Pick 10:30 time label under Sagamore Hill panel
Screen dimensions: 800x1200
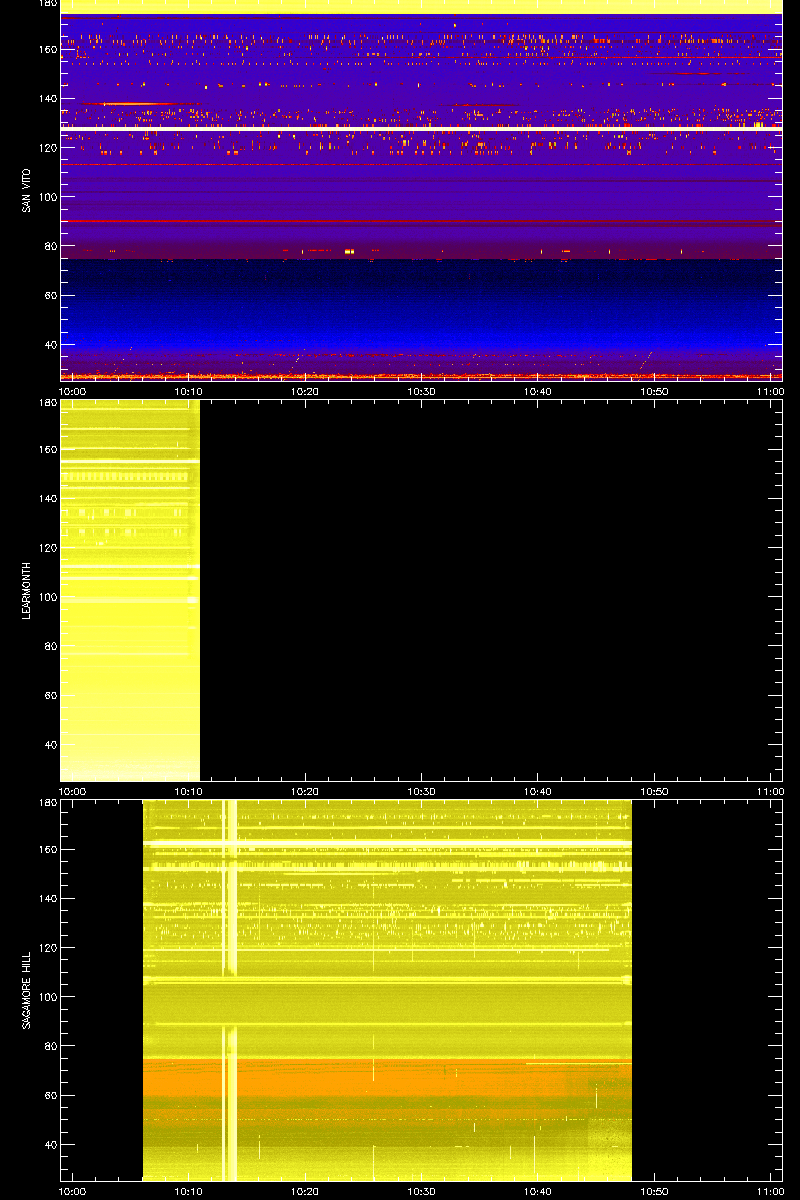click(422, 1192)
